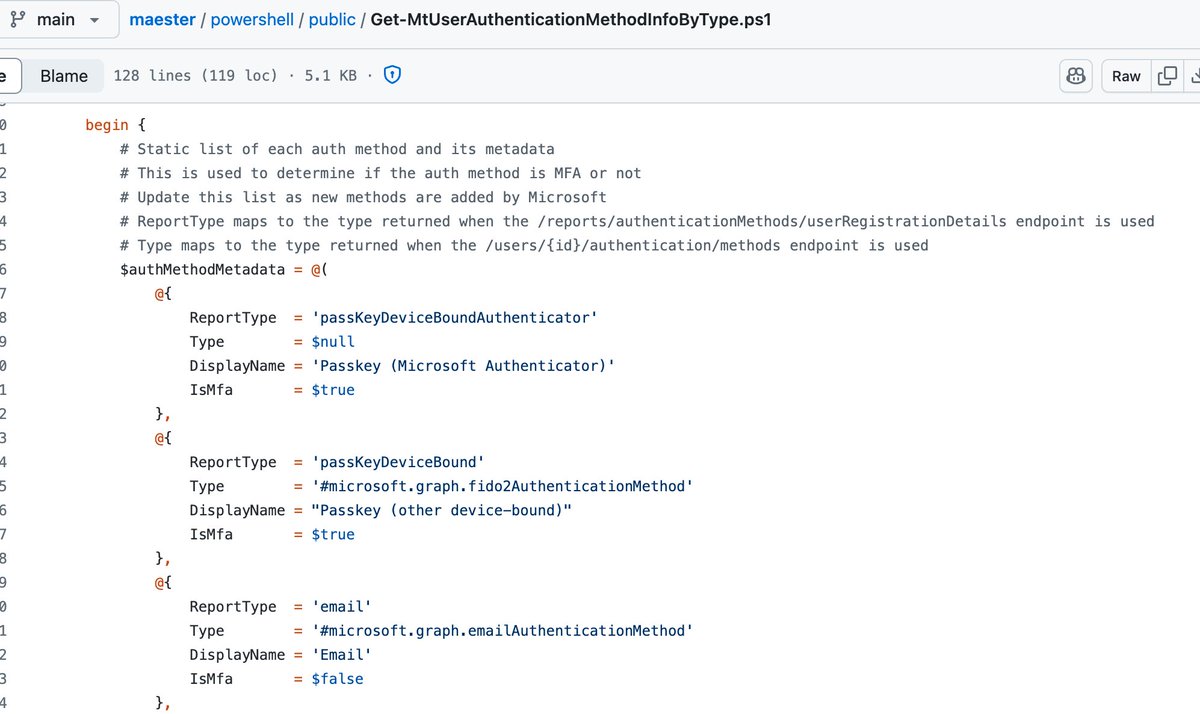Viewport: 1200px width, 714px height.
Task: Click the comment about MFA determination
Action: coord(380,173)
